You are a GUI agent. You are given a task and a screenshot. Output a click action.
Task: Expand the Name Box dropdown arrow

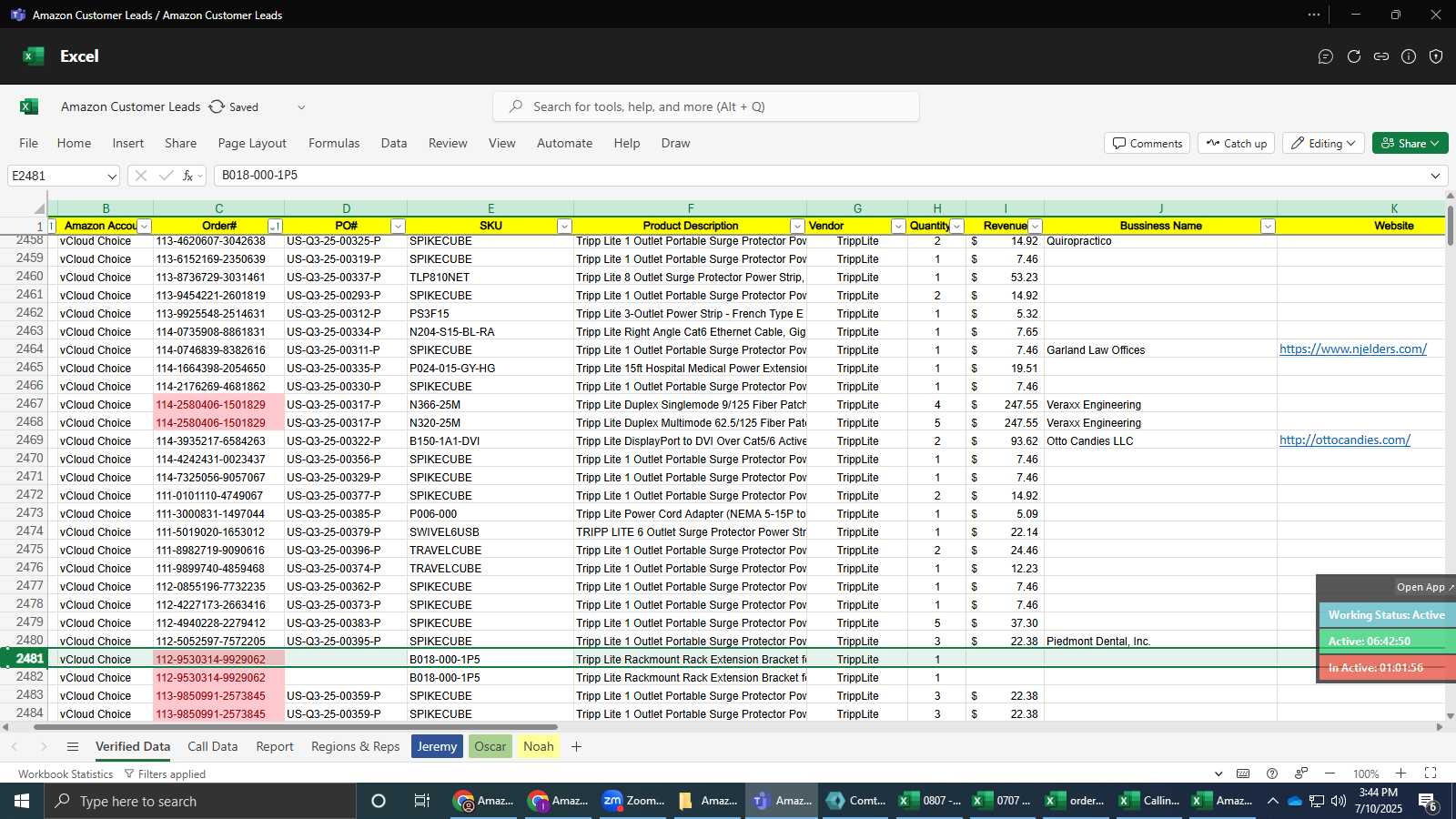click(x=112, y=177)
